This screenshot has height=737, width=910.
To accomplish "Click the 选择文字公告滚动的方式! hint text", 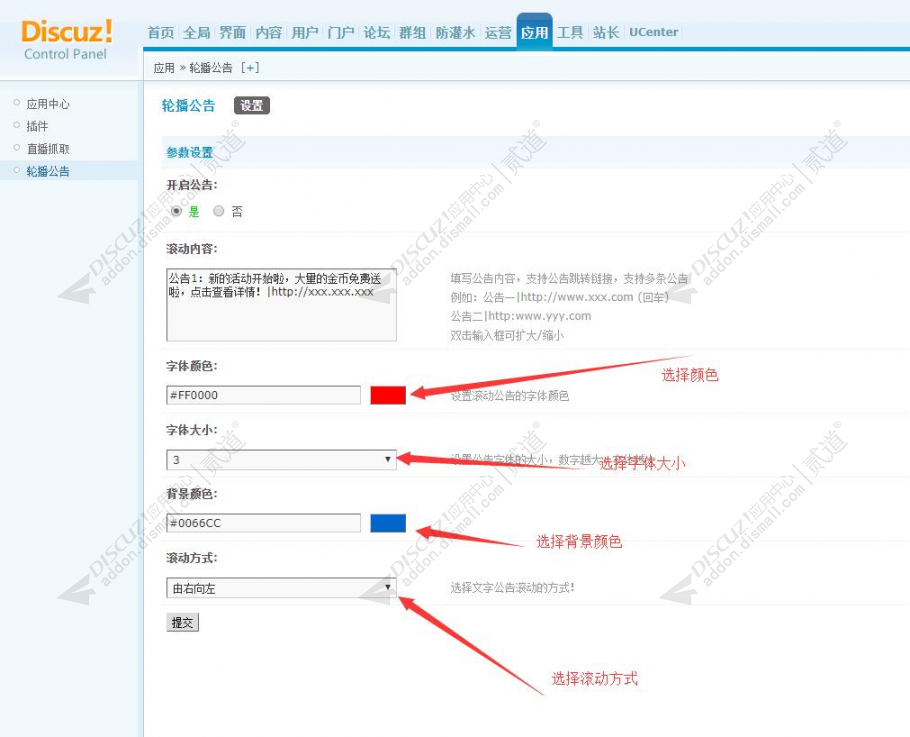I will click(x=512, y=588).
